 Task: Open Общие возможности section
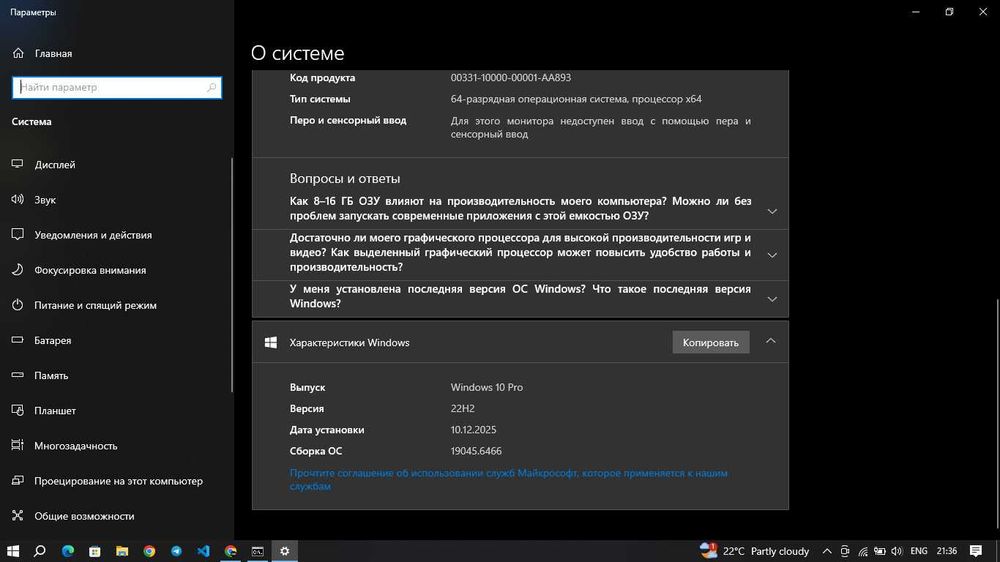[117, 515]
